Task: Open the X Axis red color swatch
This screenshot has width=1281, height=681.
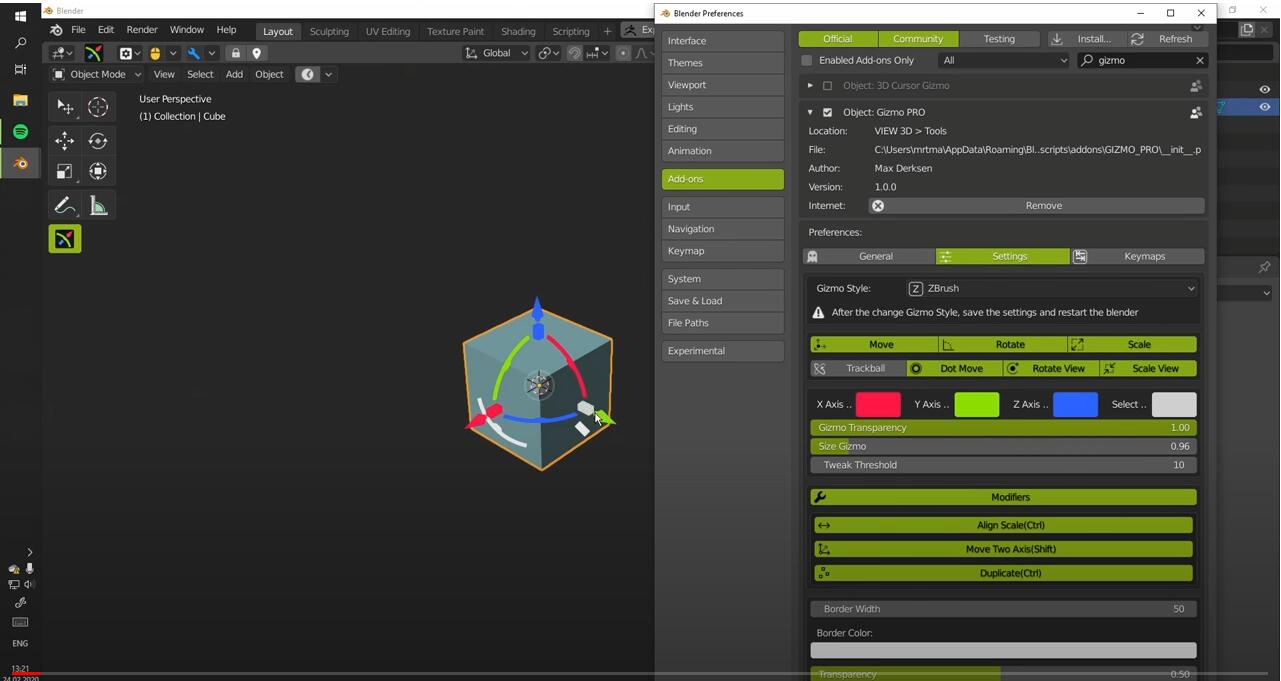Action: (x=878, y=404)
